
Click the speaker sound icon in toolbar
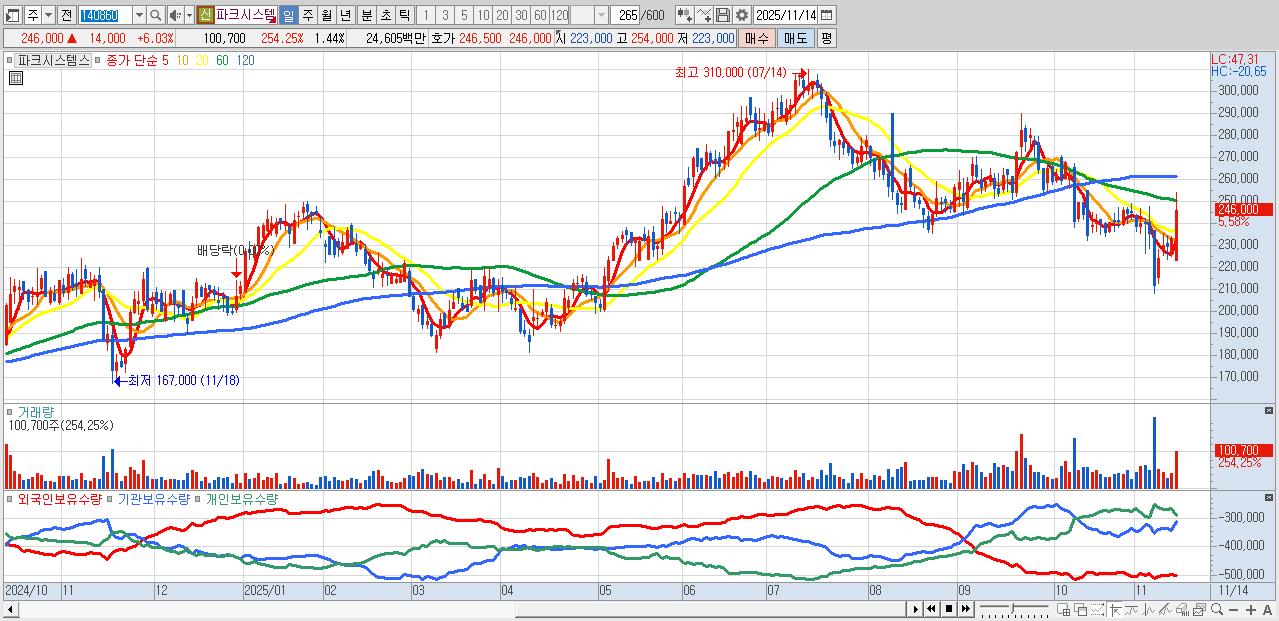tap(176, 15)
